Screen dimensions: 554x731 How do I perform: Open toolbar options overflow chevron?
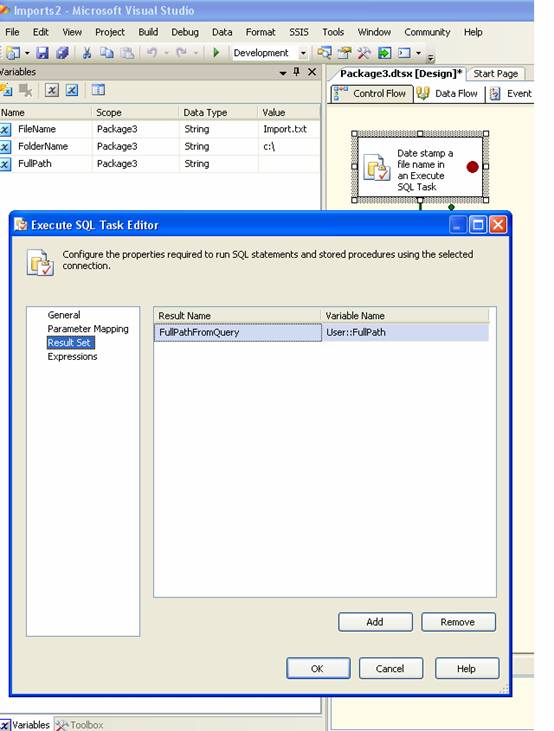pyautogui.click(x=431, y=58)
